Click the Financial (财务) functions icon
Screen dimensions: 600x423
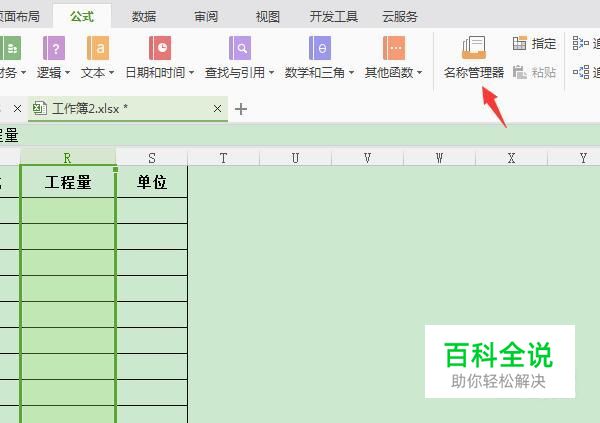(x=11, y=48)
